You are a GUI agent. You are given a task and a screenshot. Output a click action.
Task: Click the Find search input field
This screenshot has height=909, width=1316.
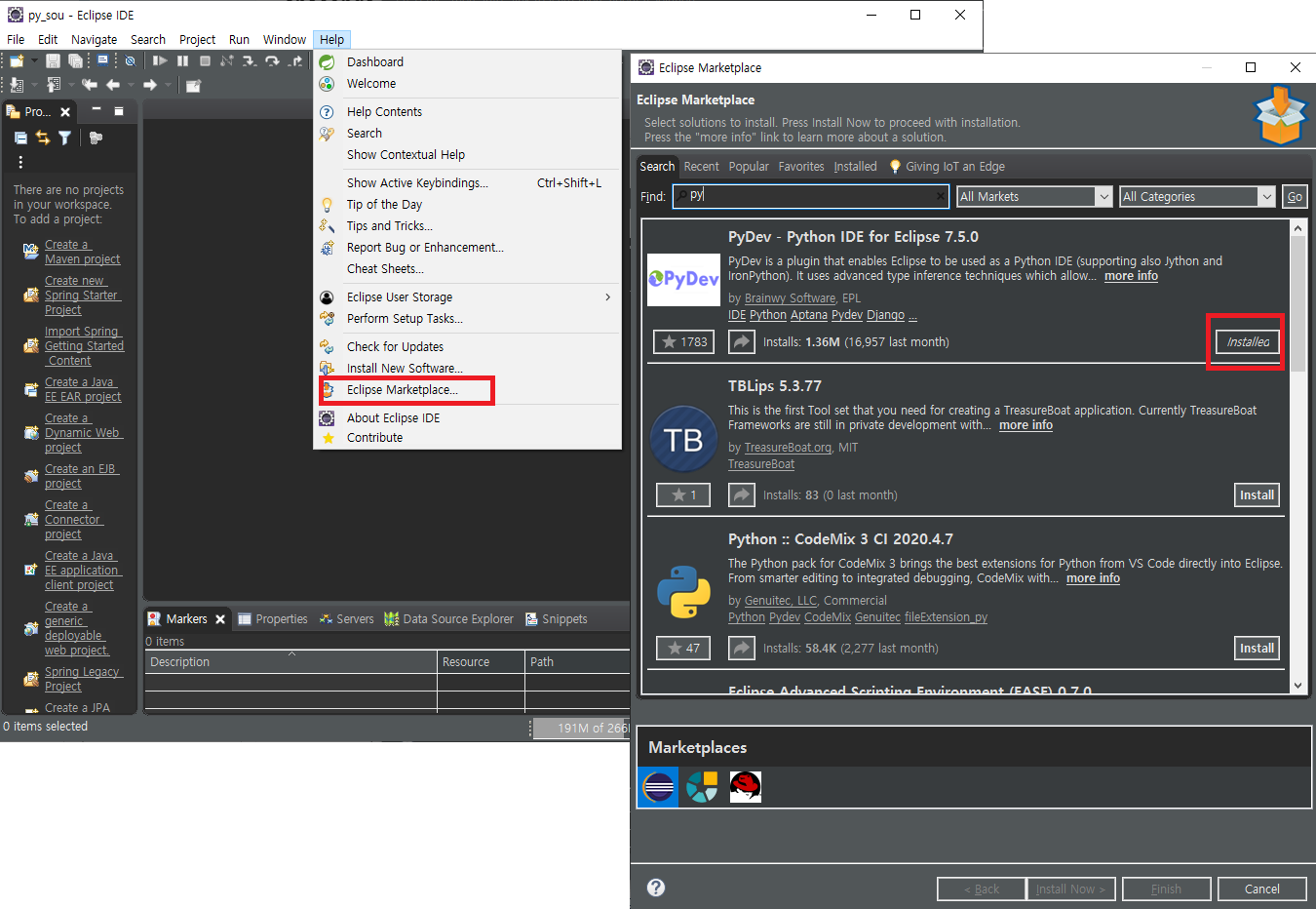click(810, 196)
